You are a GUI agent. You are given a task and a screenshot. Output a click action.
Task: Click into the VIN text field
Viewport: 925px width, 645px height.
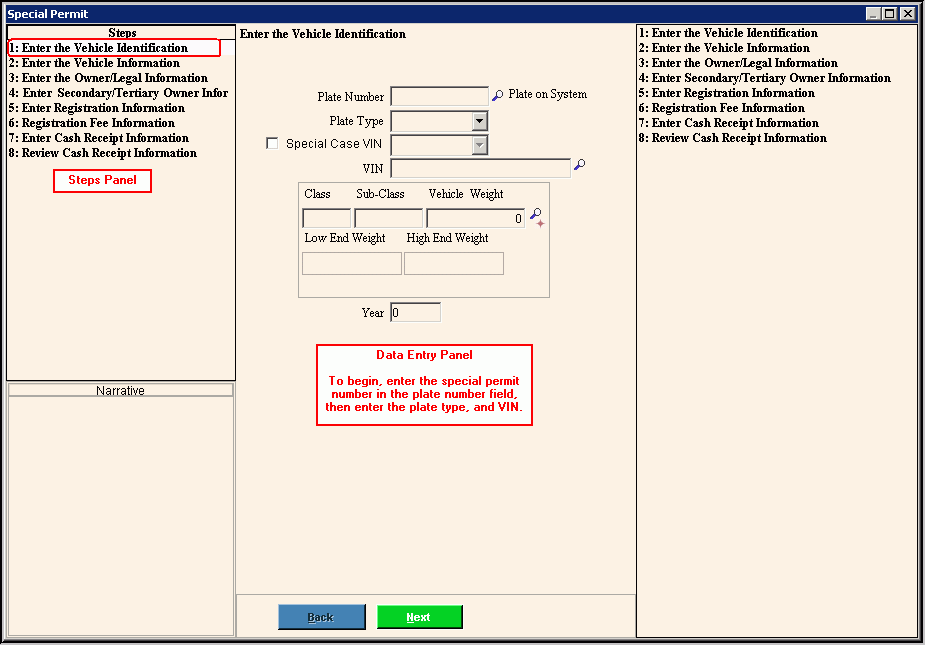(x=481, y=168)
